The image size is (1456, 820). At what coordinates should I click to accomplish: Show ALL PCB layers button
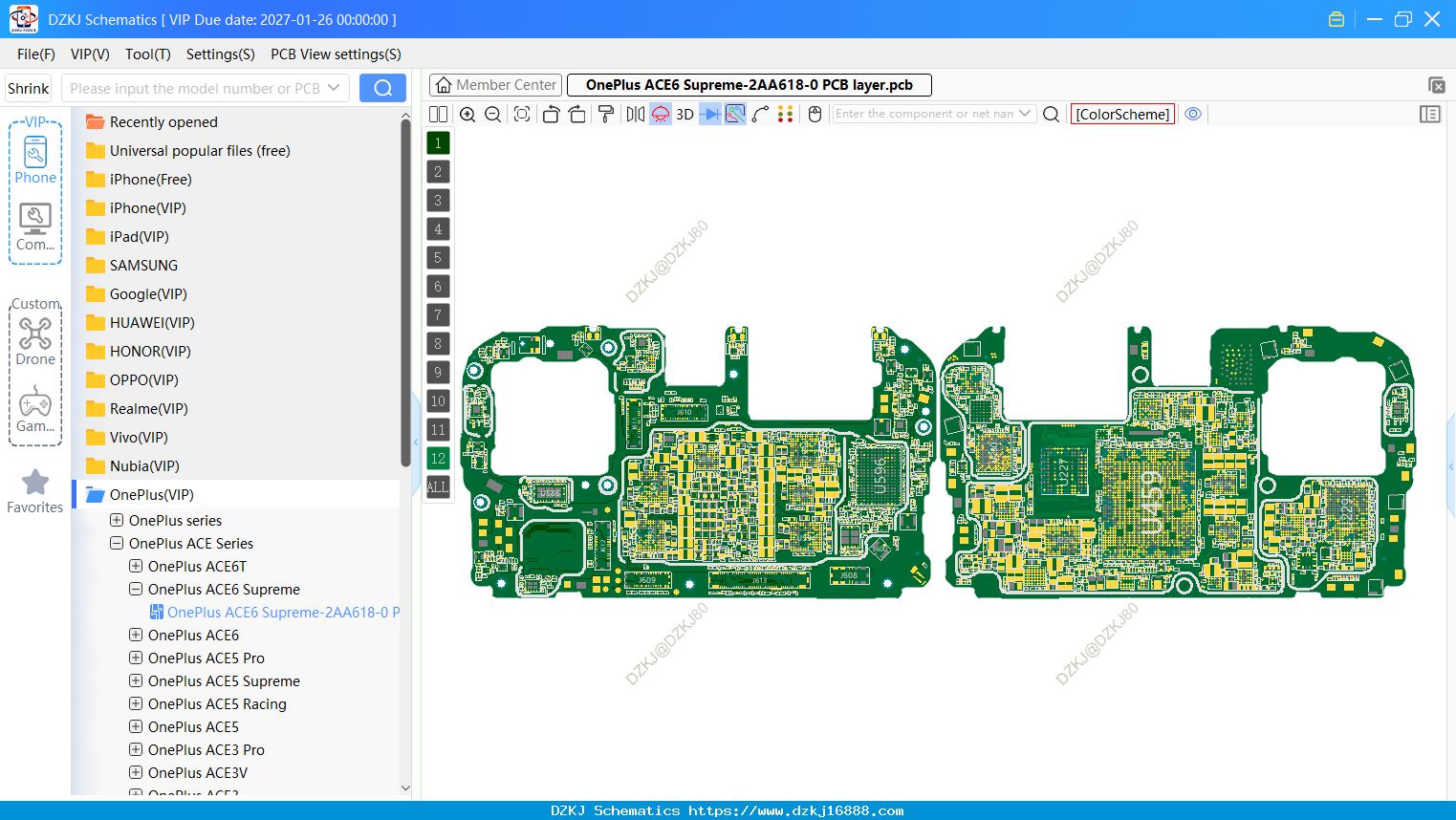click(x=438, y=487)
